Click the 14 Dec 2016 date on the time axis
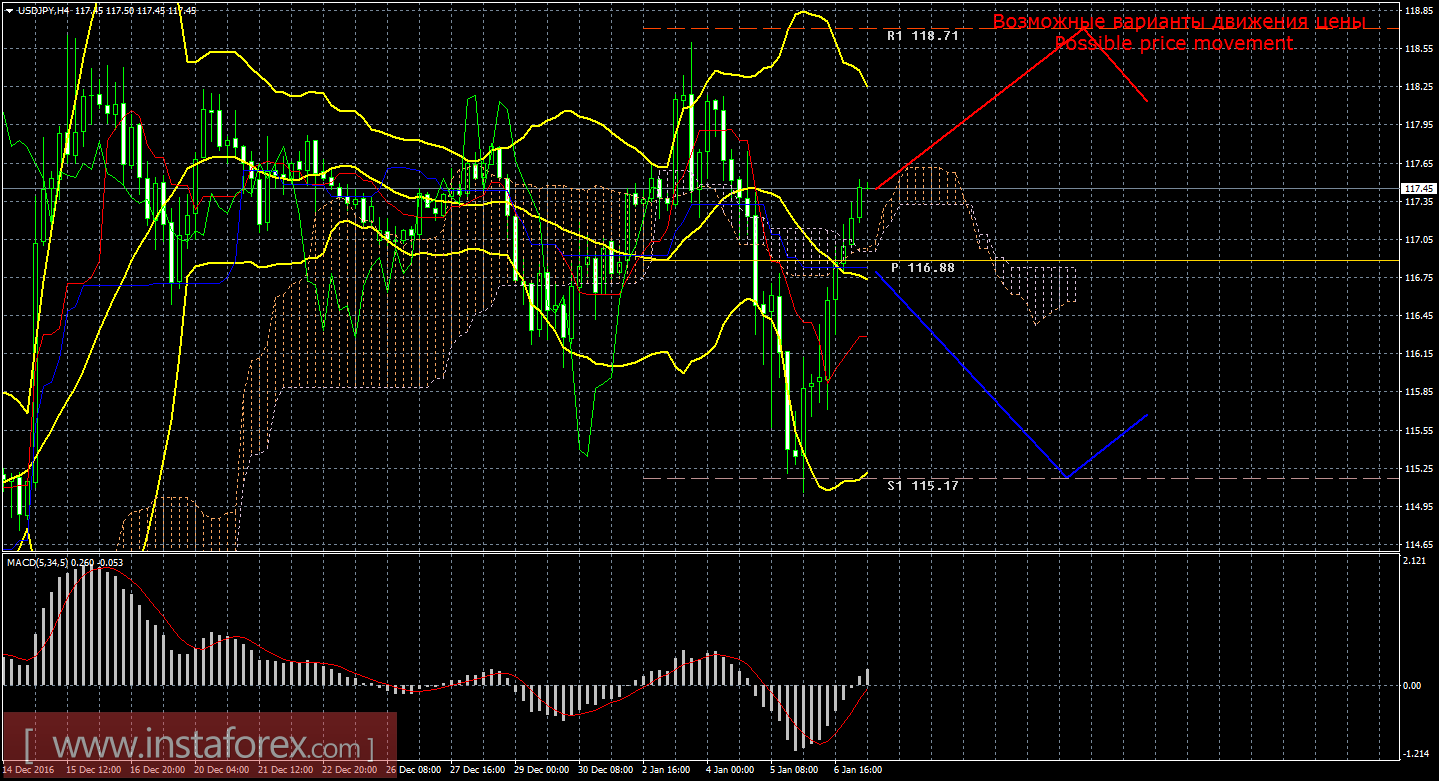The width and height of the screenshot is (1439, 781). point(30,771)
